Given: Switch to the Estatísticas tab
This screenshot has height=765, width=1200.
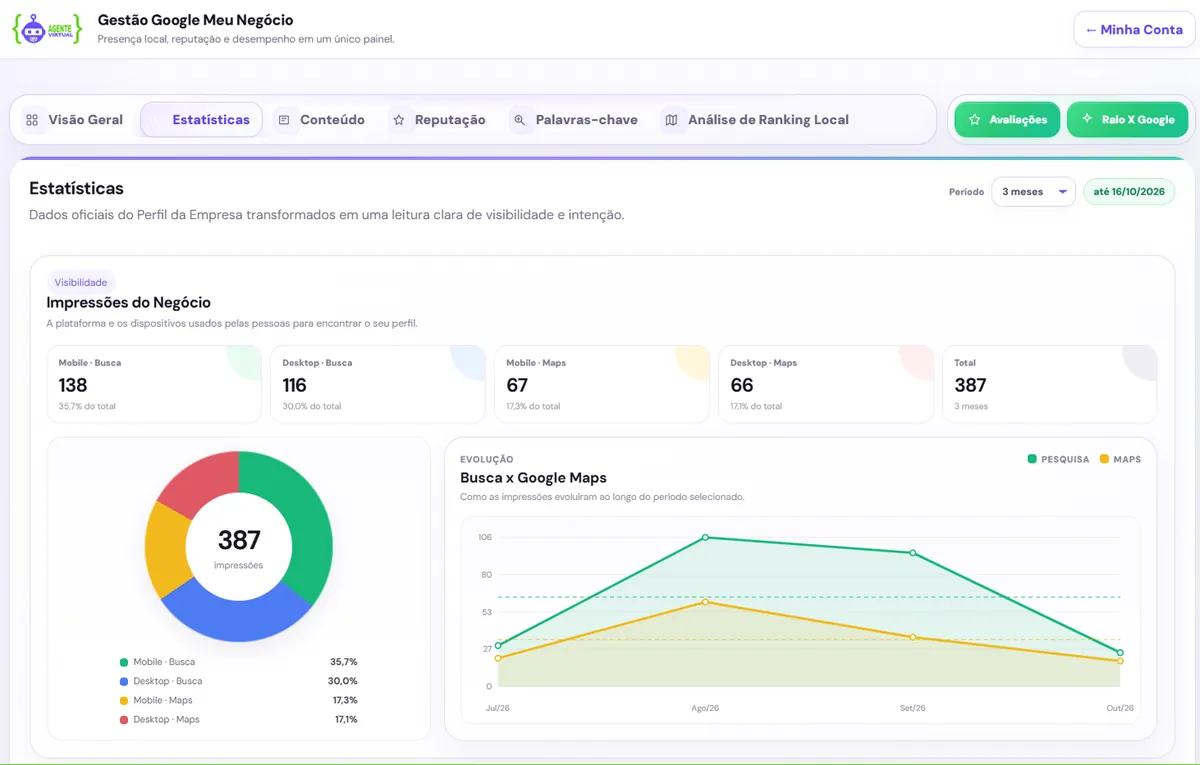Looking at the screenshot, I should (201, 120).
